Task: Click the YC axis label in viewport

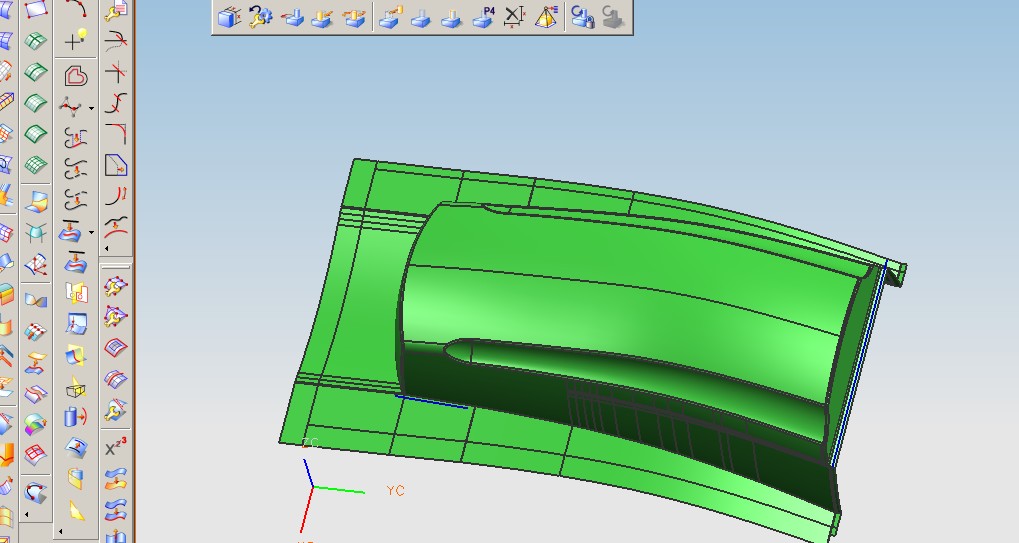Action: (395, 490)
